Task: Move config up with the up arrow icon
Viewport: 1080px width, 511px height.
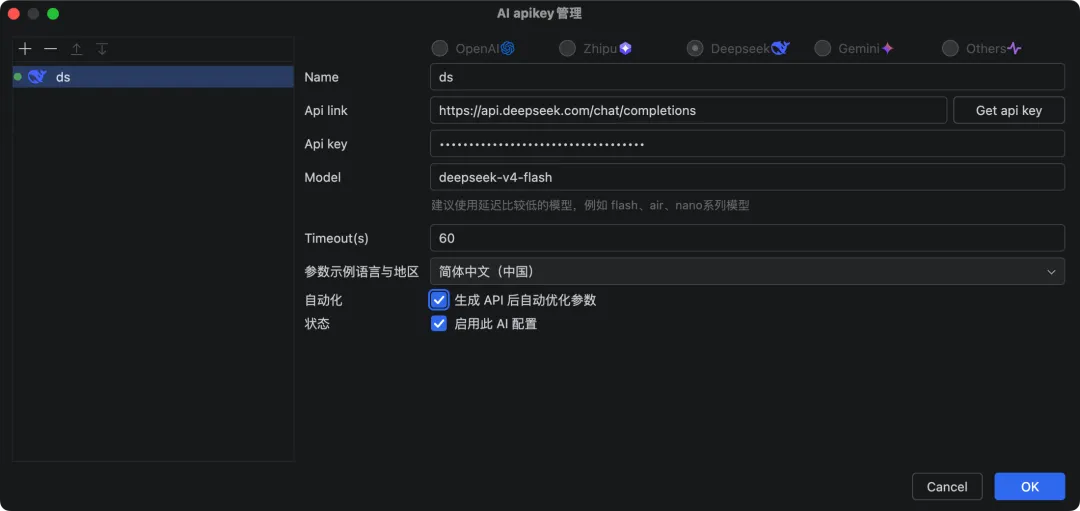Action: pos(76,49)
